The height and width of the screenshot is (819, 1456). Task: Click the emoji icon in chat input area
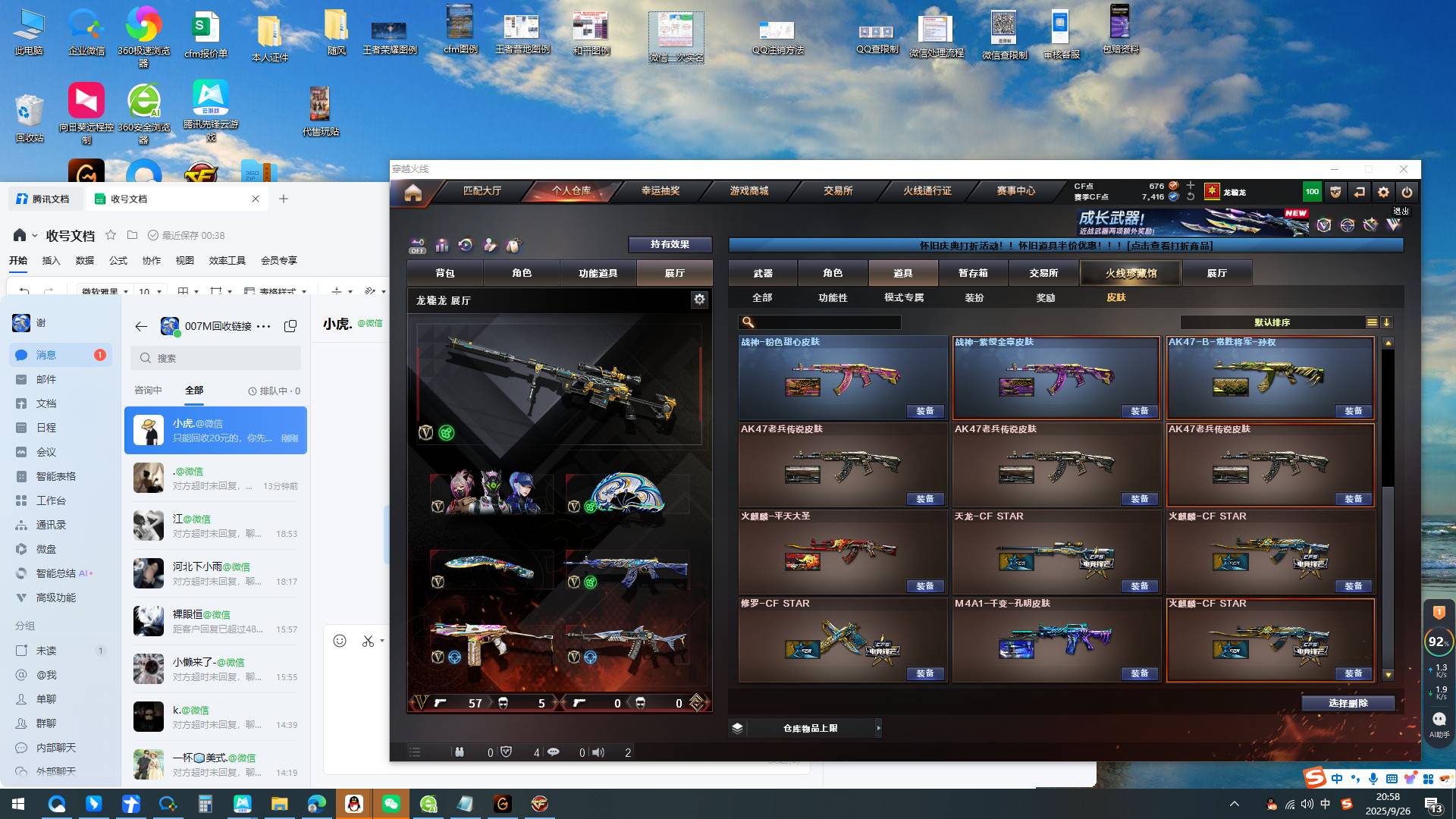point(340,641)
